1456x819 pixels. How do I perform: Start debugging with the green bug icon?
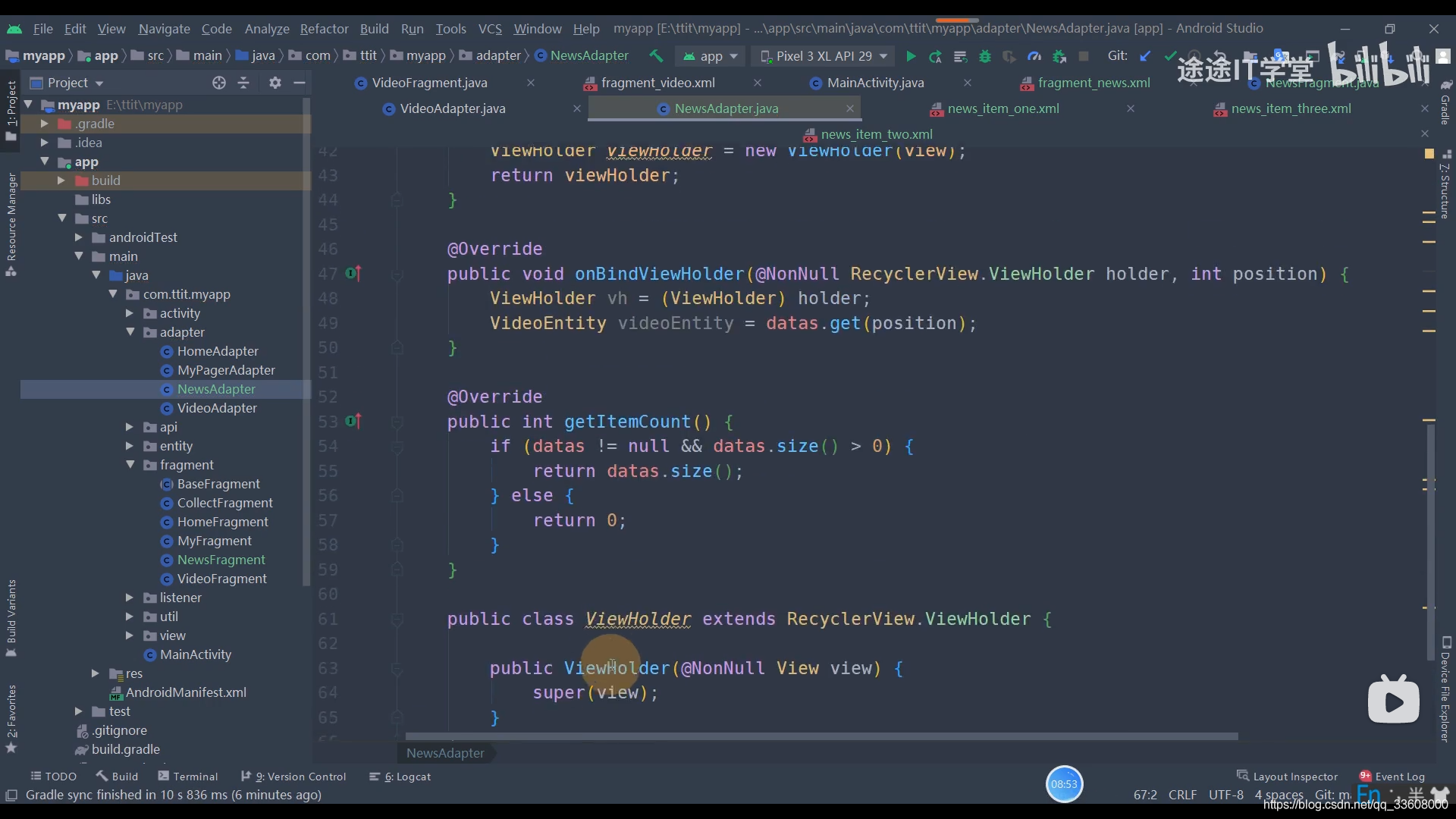985,56
